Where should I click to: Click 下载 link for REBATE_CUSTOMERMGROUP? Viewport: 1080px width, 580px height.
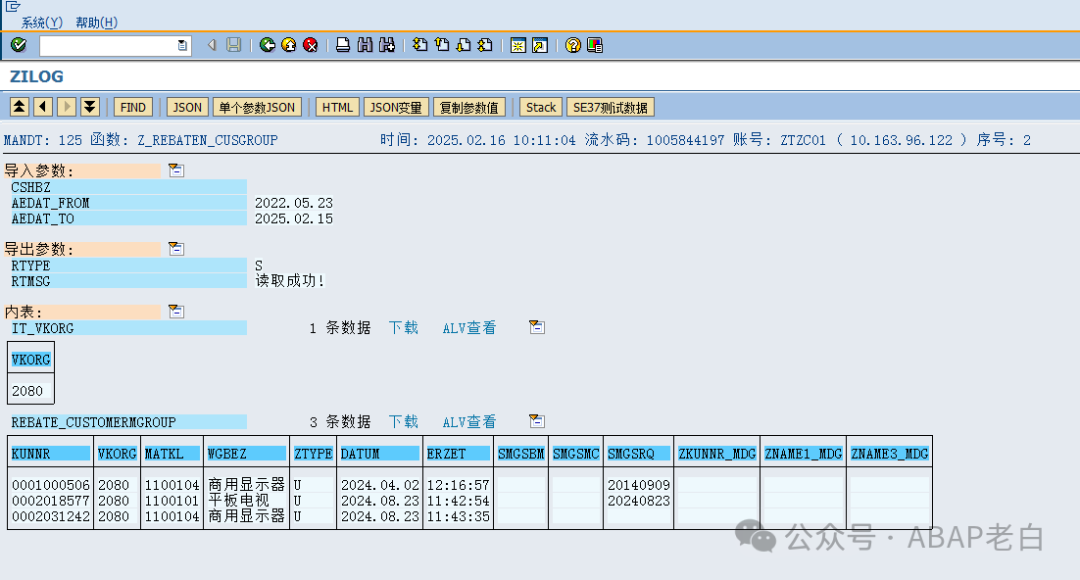(404, 421)
